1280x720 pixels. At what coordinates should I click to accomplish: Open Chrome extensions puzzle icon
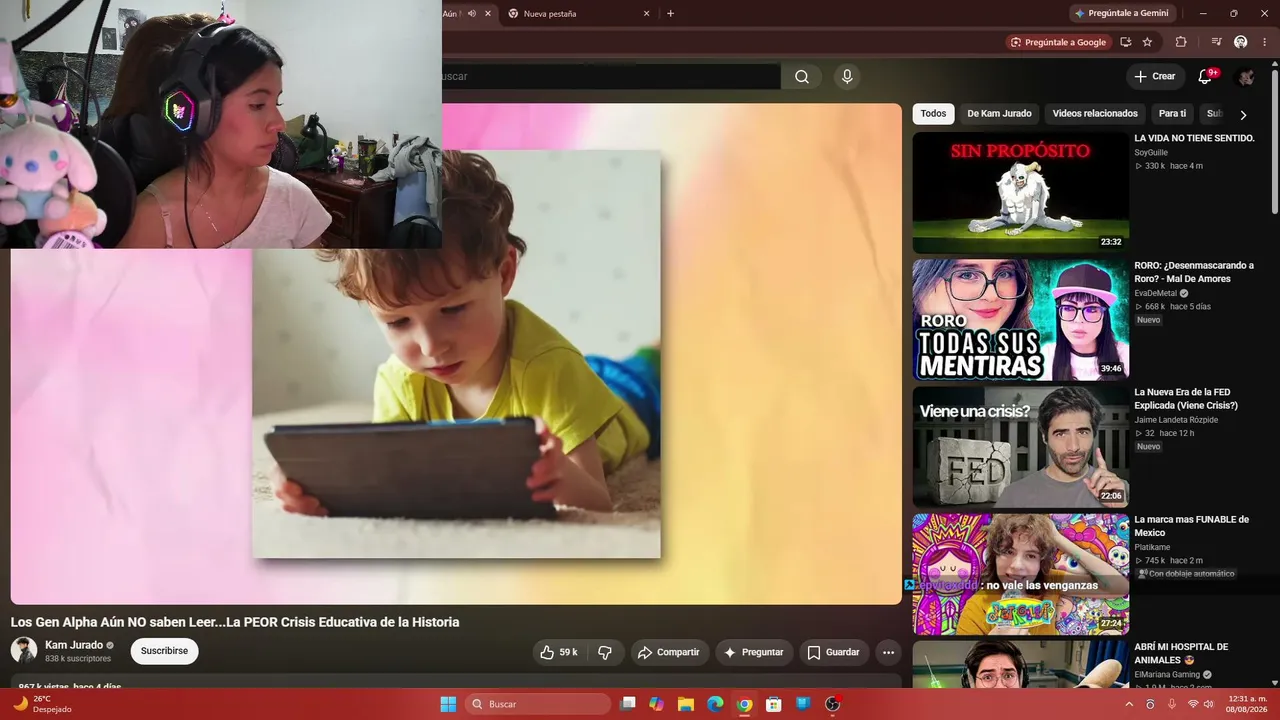click(x=1181, y=42)
